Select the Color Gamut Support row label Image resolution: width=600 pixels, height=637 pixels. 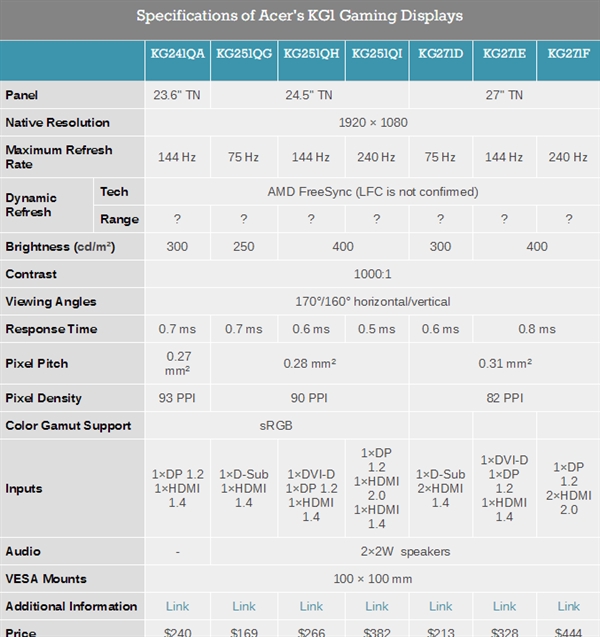tap(68, 426)
